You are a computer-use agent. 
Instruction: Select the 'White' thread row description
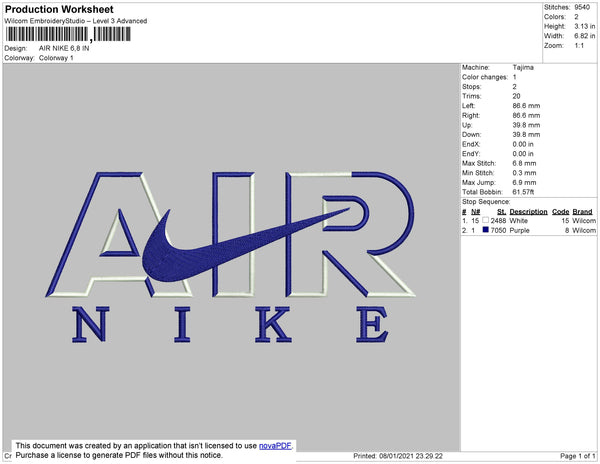click(x=518, y=221)
